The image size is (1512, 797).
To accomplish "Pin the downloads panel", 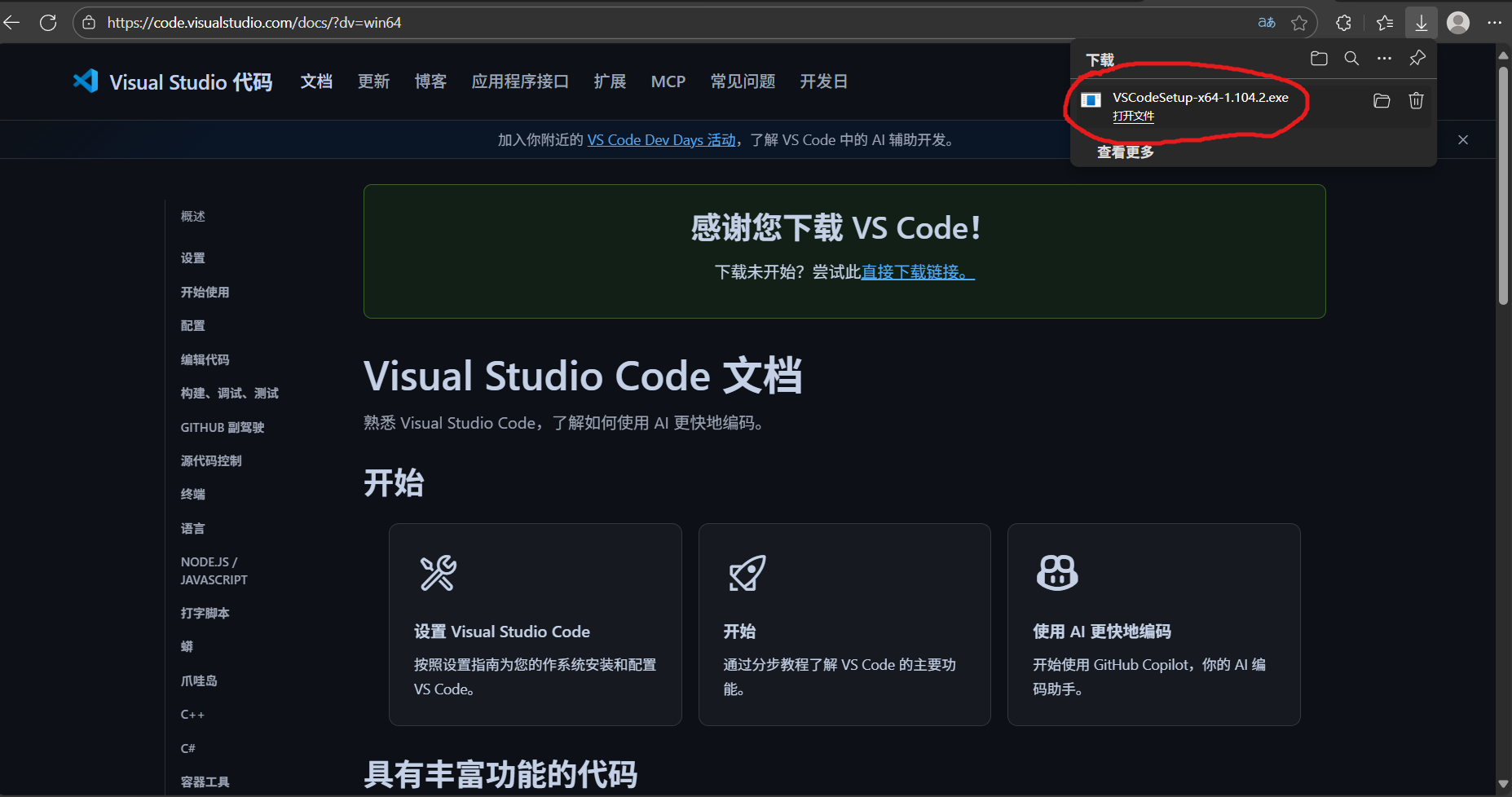I will point(1417,58).
